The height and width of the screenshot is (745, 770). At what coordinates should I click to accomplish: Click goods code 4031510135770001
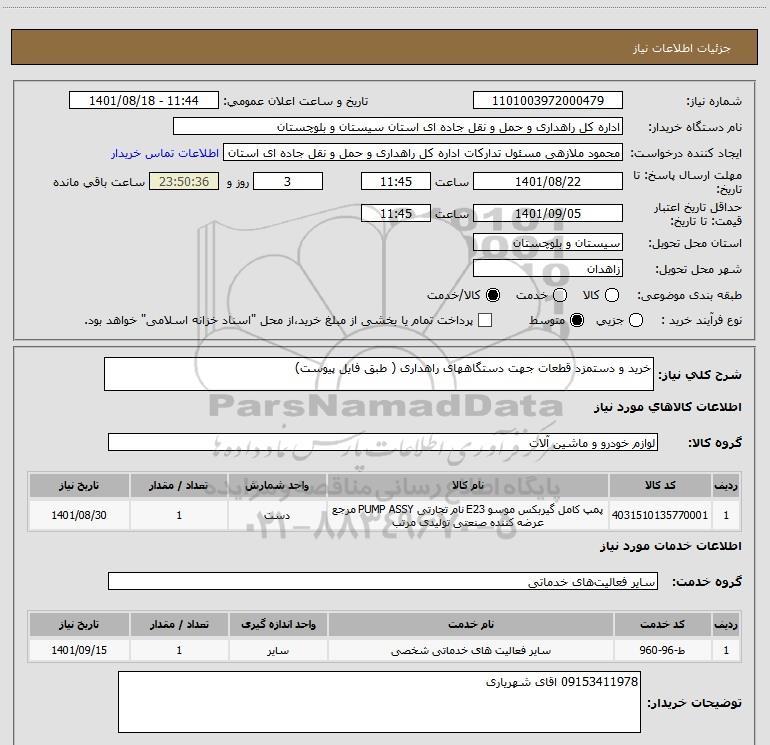[x=660, y=515]
